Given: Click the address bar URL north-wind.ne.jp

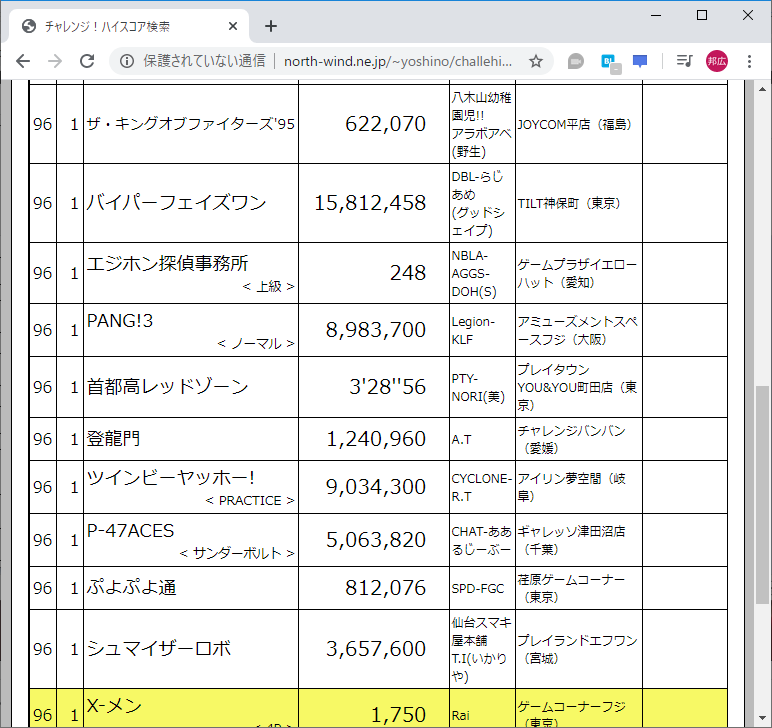Looking at the screenshot, I should tap(398, 61).
